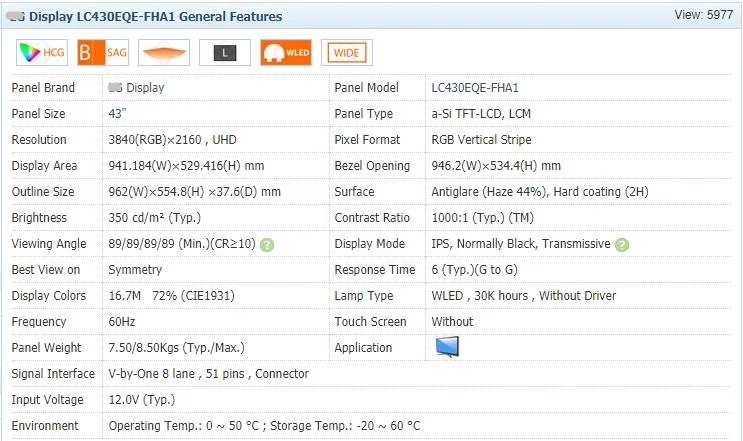The image size is (743, 441).
Task: Click the WIDE viewing angle icon
Action: tap(347, 52)
